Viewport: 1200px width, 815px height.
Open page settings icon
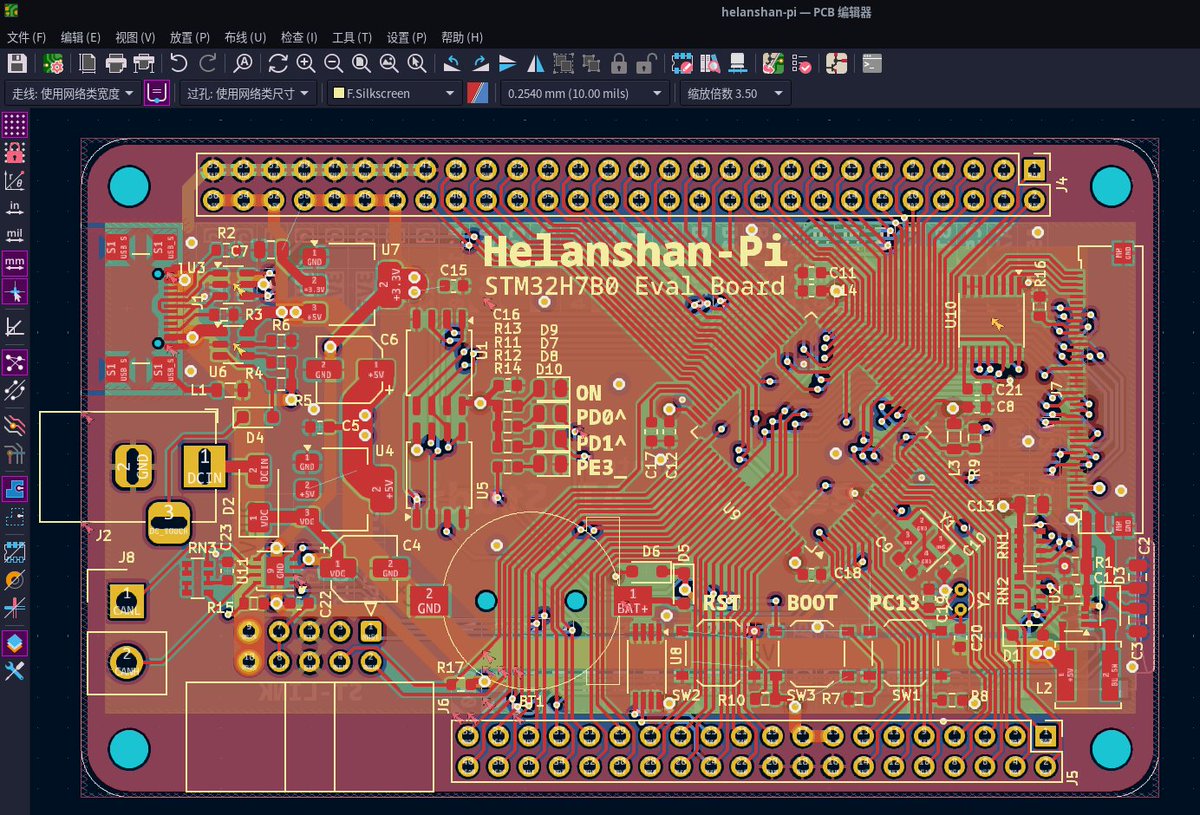point(88,64)
